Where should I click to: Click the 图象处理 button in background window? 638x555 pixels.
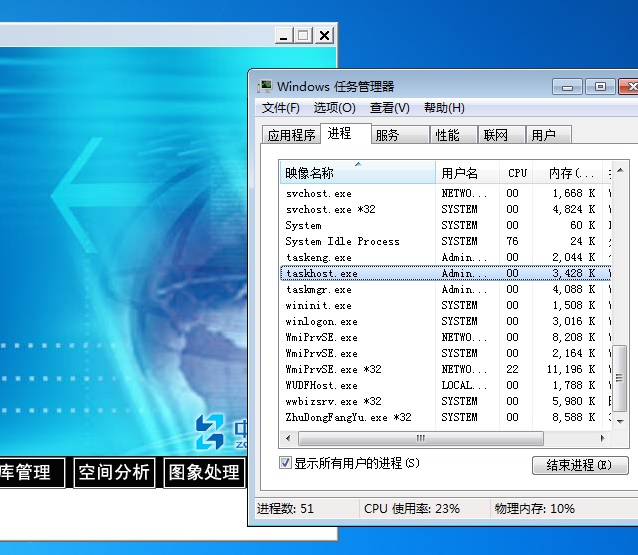[204, 472]
